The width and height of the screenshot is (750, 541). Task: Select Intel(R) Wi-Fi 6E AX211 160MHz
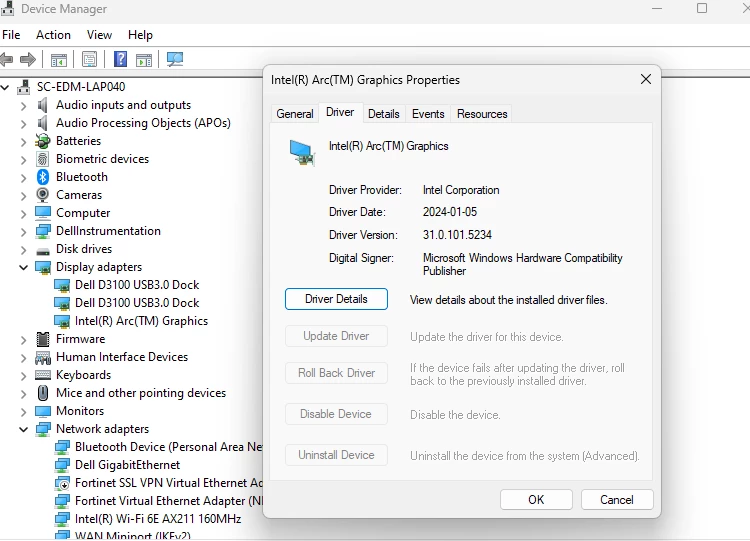[x=158, y=519]
